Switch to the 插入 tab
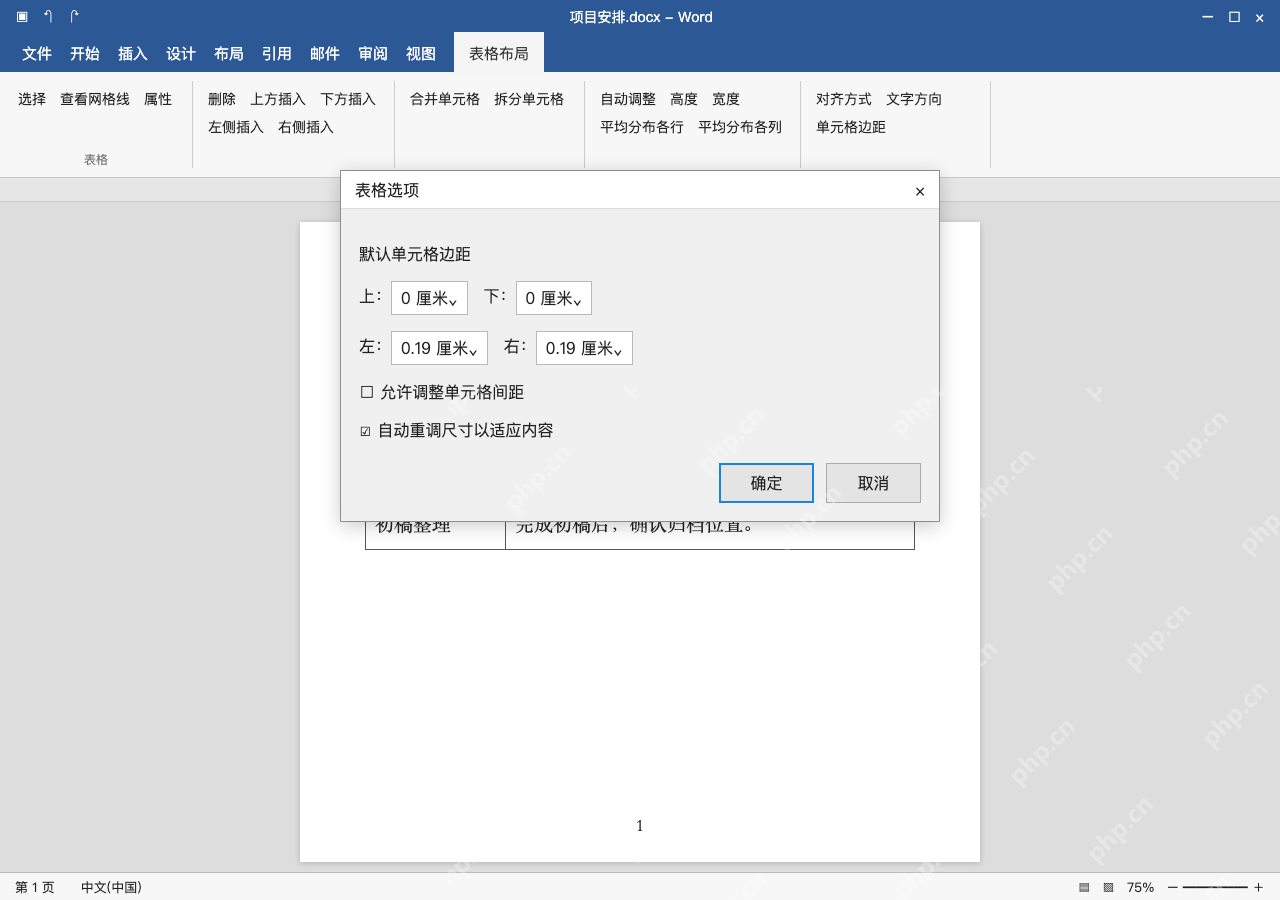1280x900 pixels. point(133,53)
